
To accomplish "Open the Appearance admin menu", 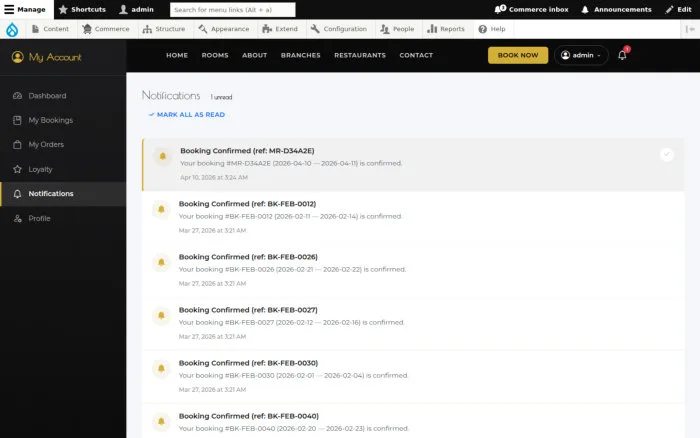I will pos(224,29).
